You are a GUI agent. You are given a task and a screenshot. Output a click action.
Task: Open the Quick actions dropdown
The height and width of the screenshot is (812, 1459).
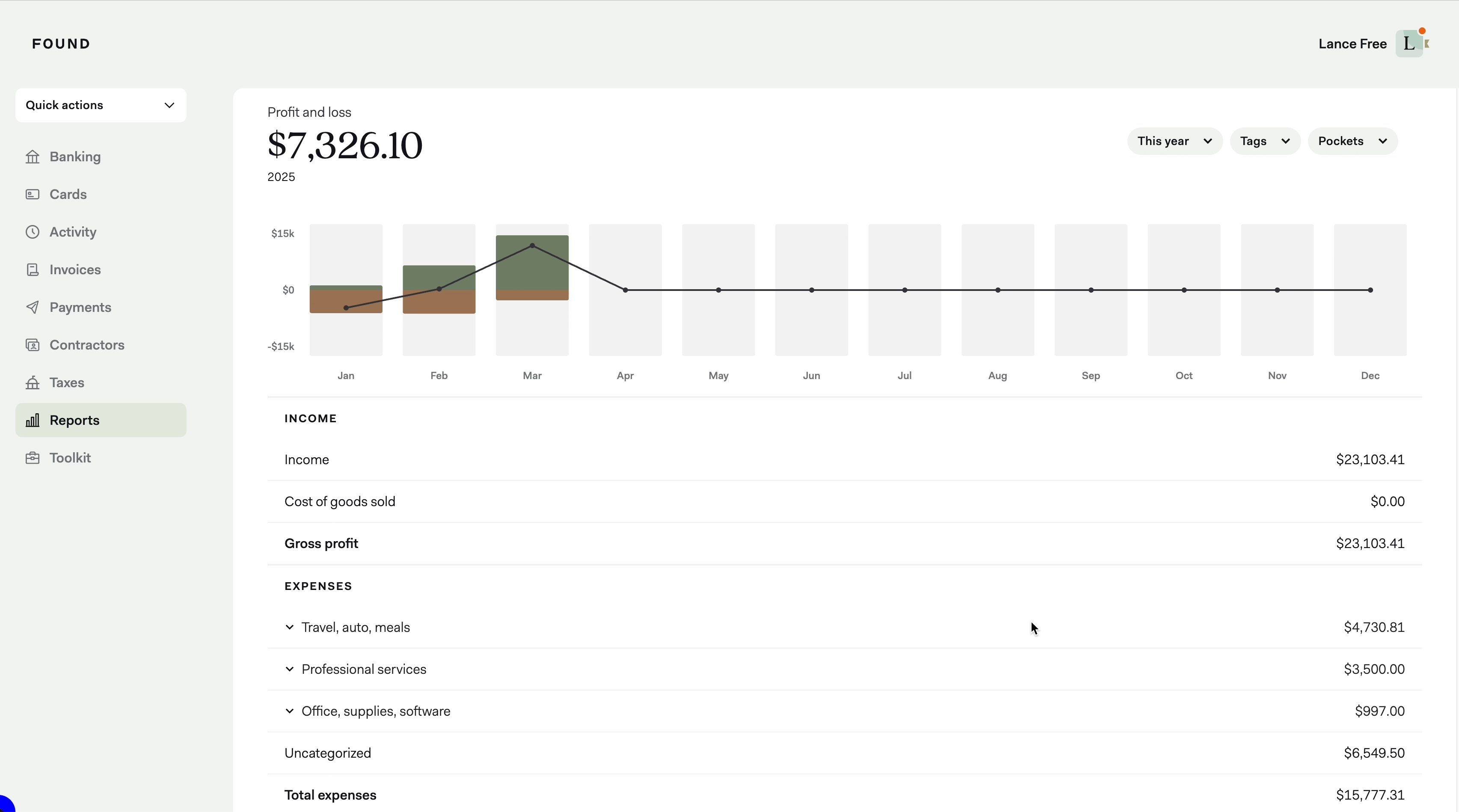(100, 105)
